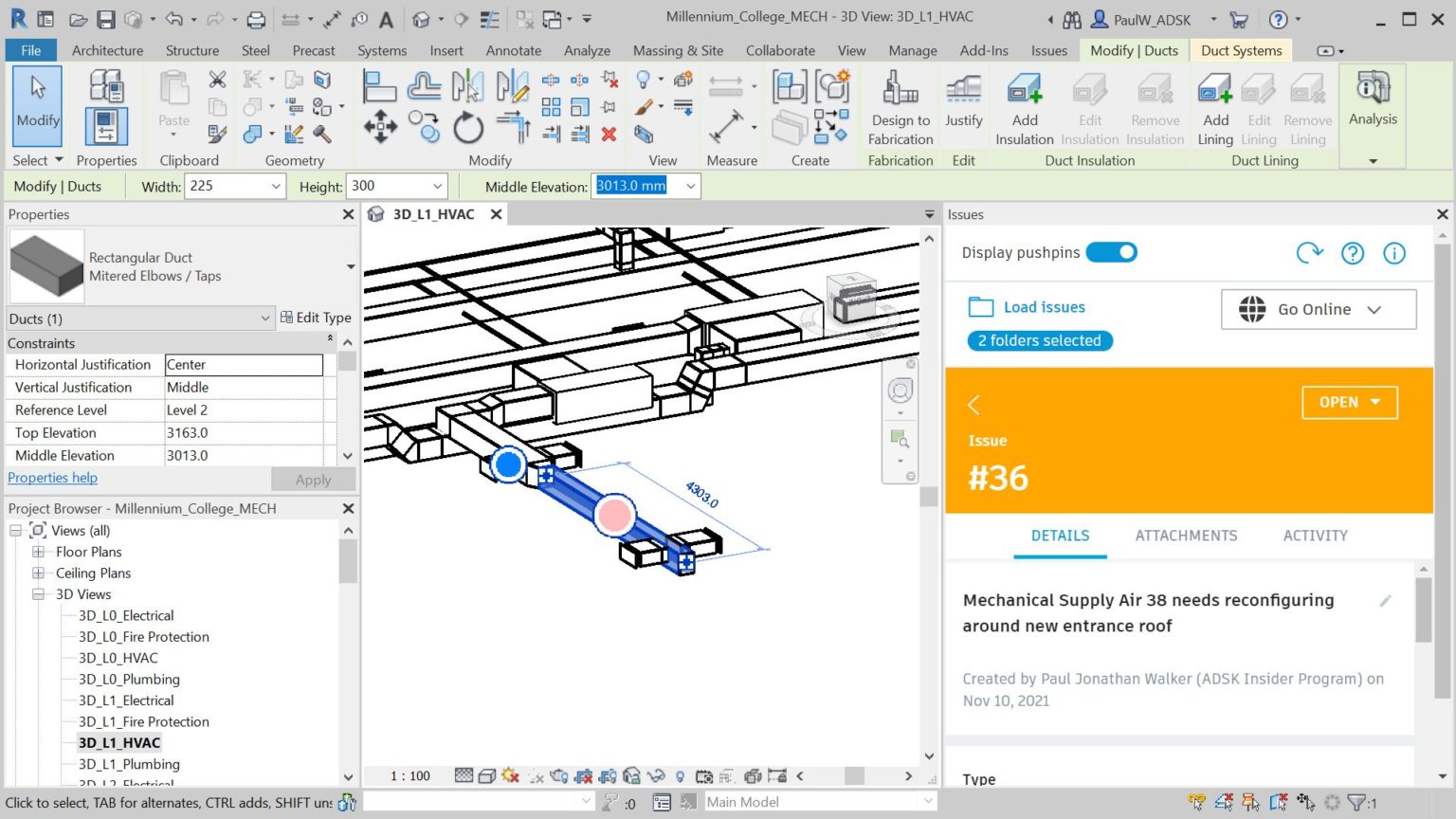Select the Move tool in the Modify panel
The width and height of the screenshot is (1456, 819).
(x=380, y=126)
